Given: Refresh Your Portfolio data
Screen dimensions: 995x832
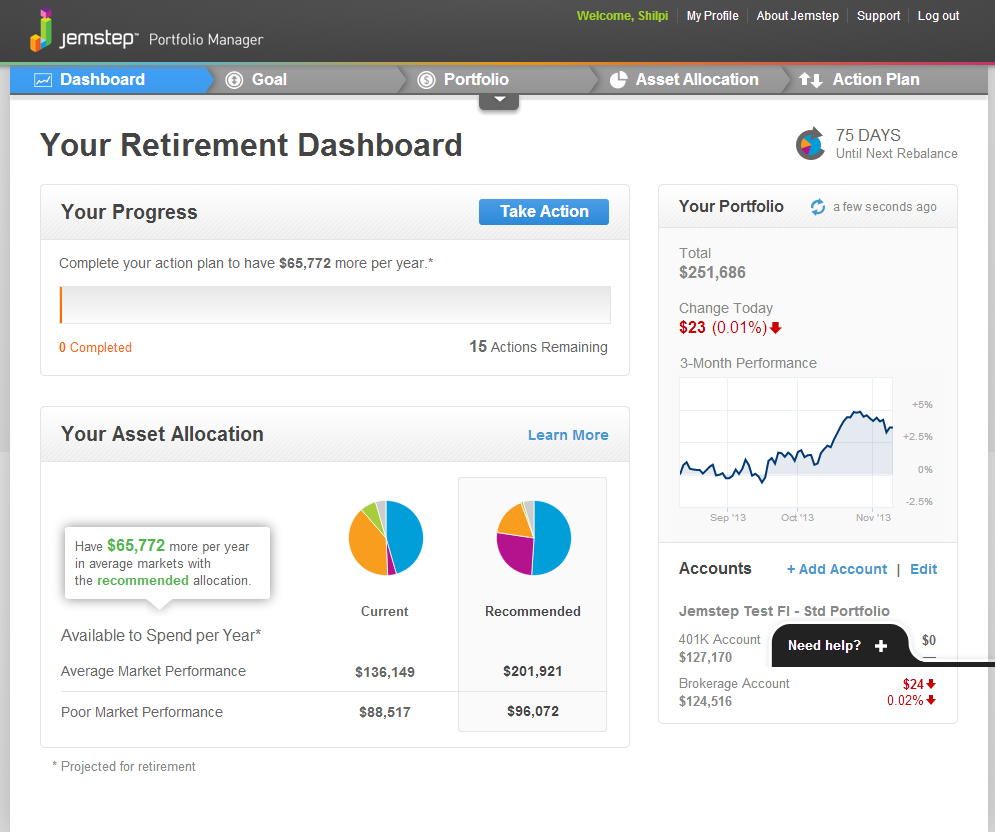Looking at the screenshot, I should (x=816, y=206).
